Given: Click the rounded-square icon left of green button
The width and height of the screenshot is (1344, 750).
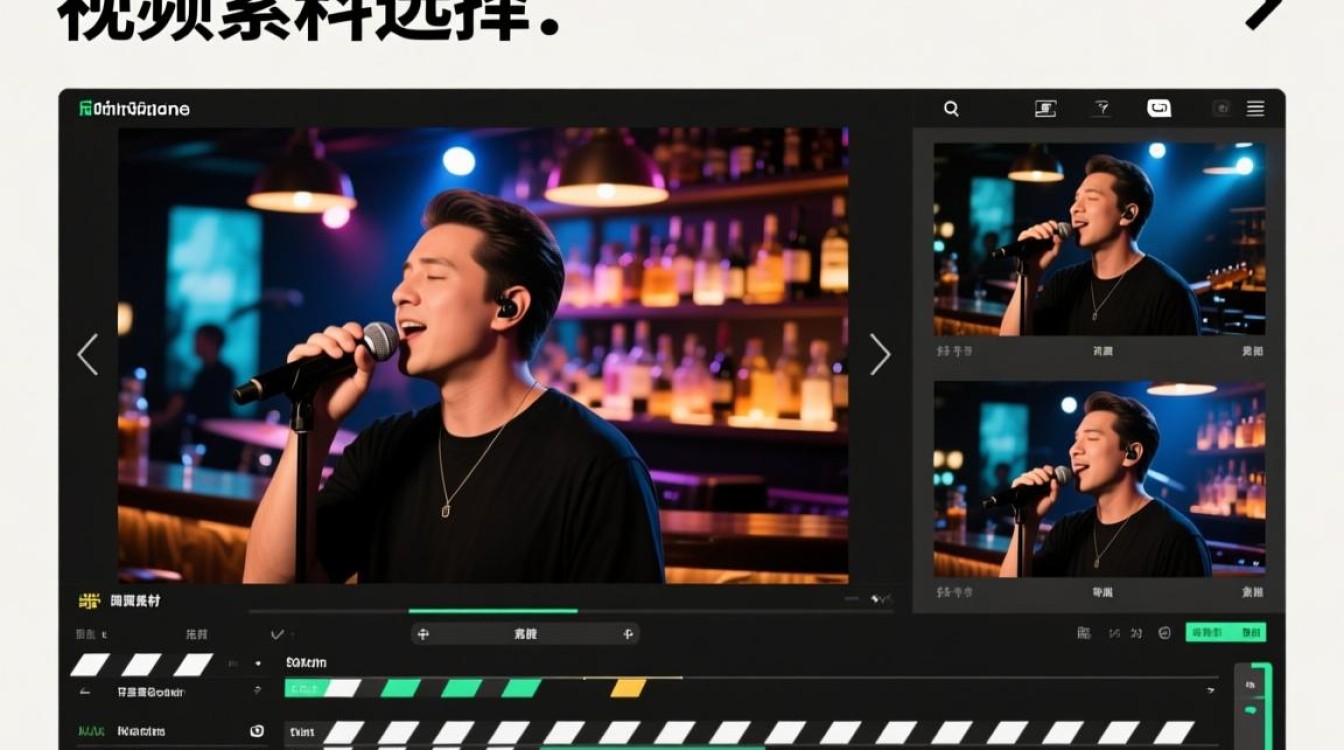Looking at the screenshot, I should coord(1164,633).
